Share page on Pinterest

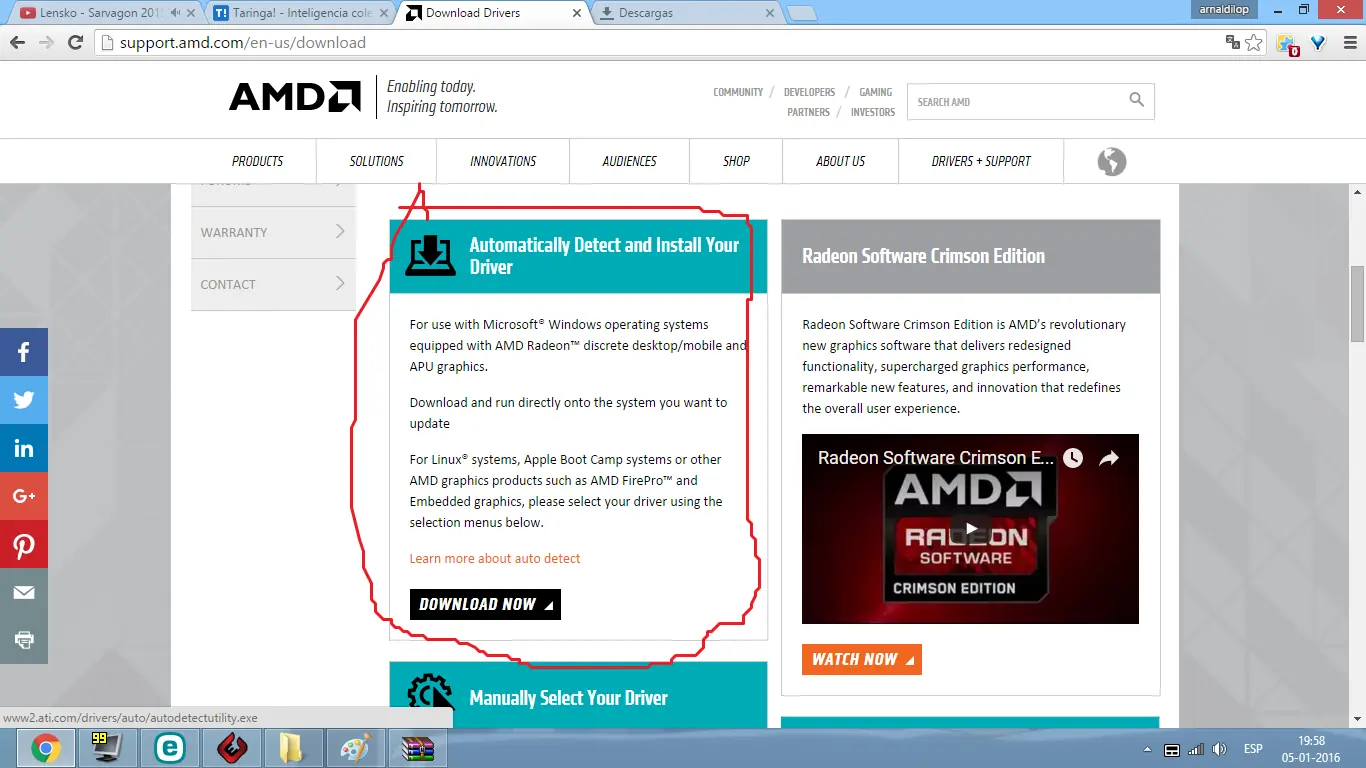tap(24, 544)
